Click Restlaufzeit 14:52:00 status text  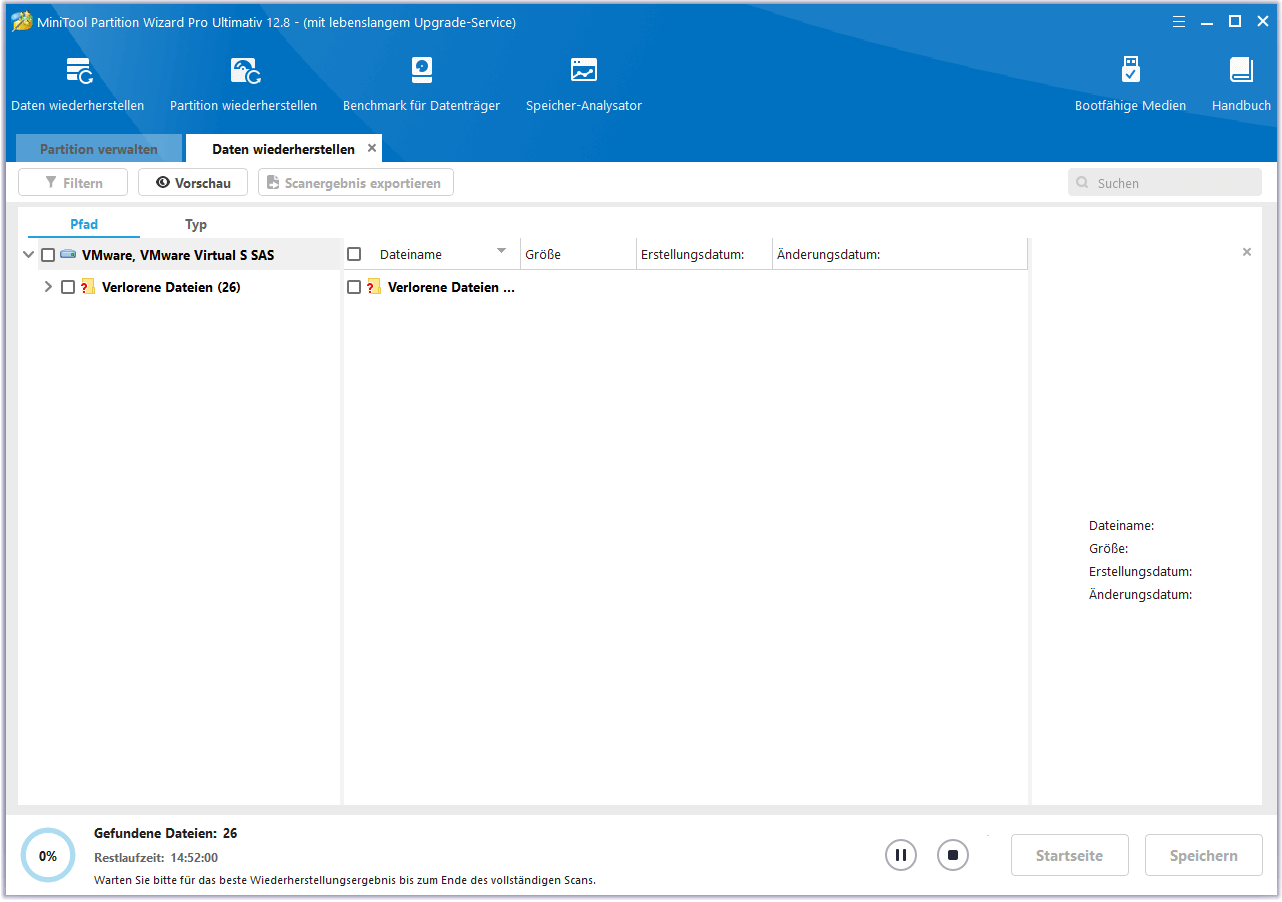pyautogui.click(x=156, y=858)
